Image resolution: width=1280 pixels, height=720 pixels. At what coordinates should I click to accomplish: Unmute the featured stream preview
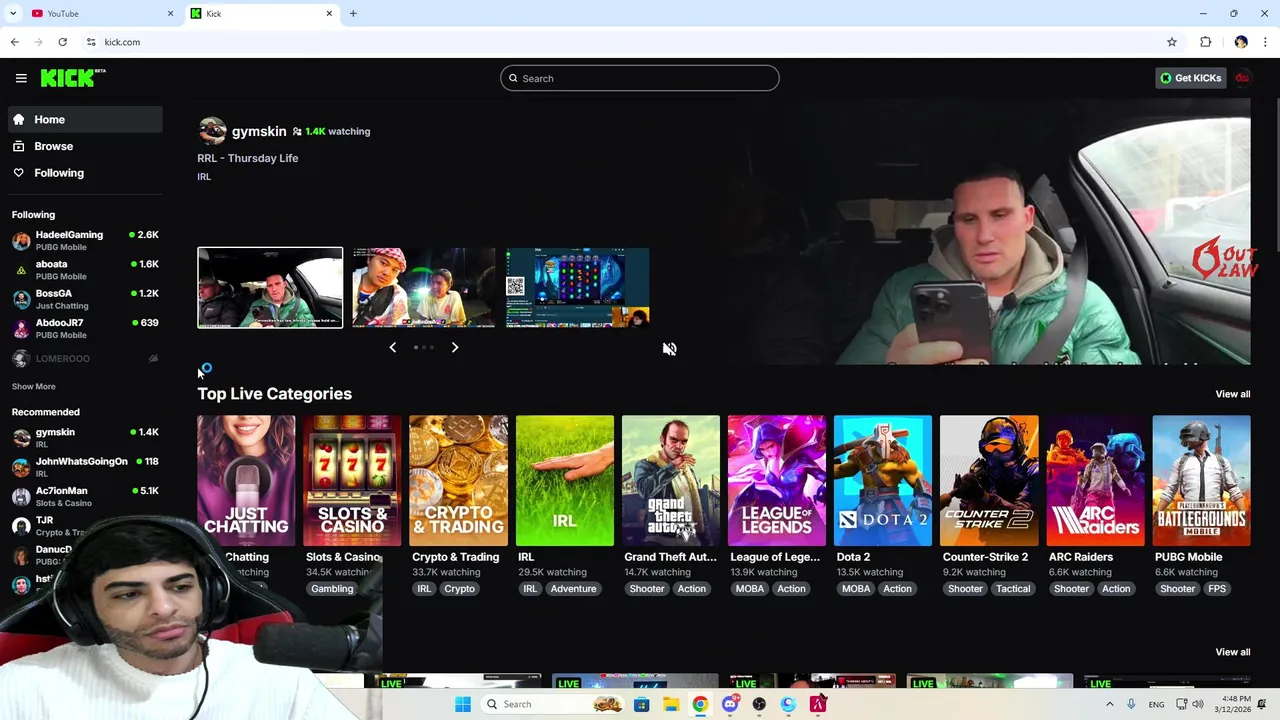(669, 349)
